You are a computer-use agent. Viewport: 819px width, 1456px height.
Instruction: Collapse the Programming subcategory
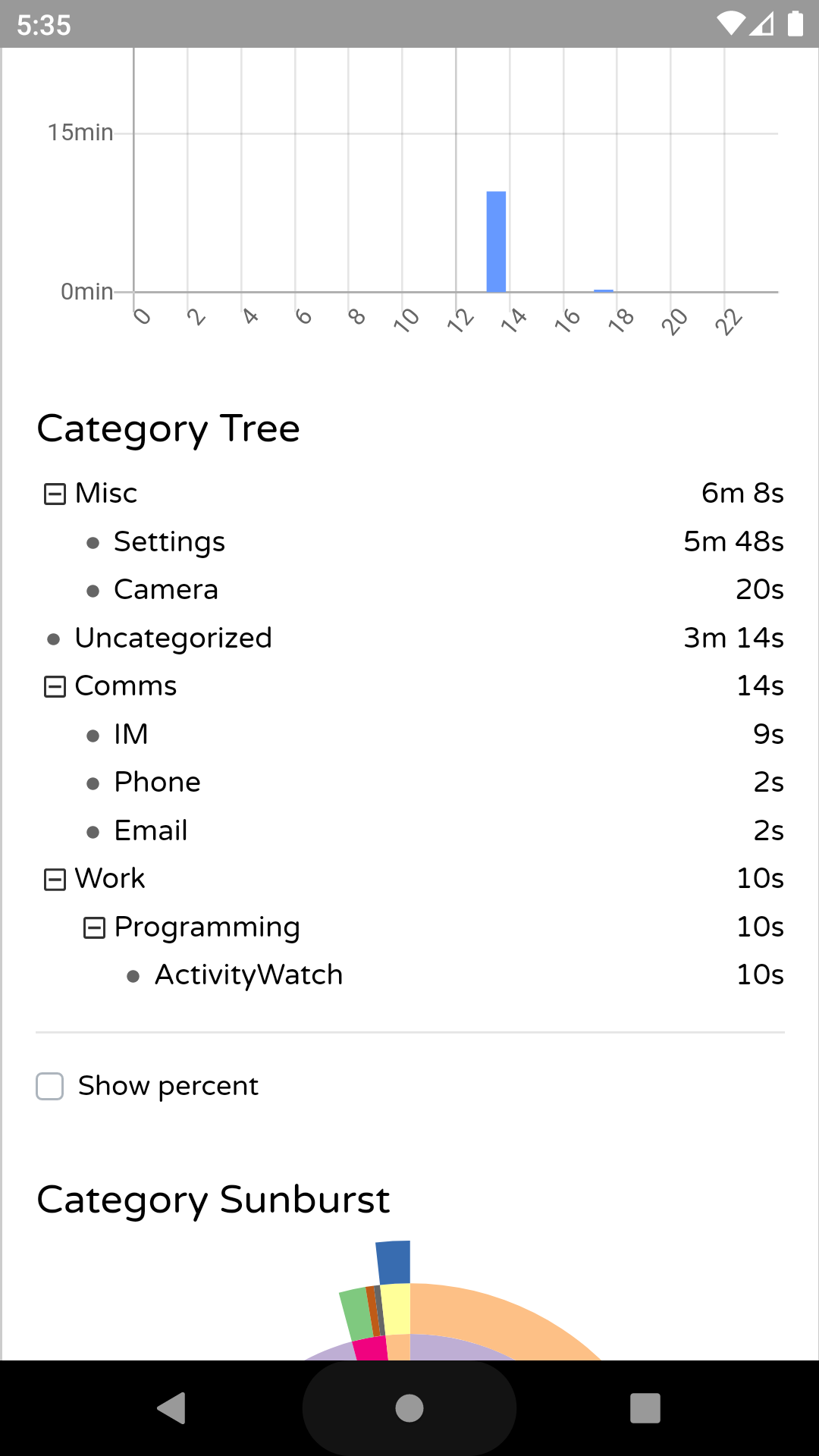(x=94, y=927)
